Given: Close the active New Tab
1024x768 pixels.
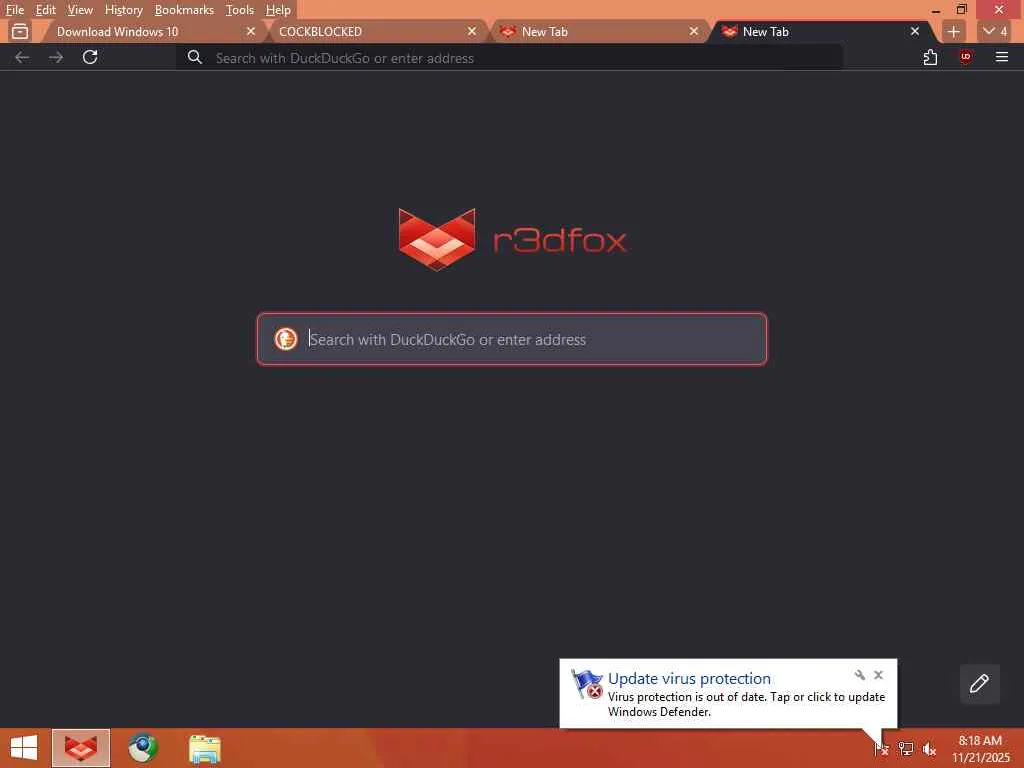Looking at the screenshot, I should (x=915, y=31).
